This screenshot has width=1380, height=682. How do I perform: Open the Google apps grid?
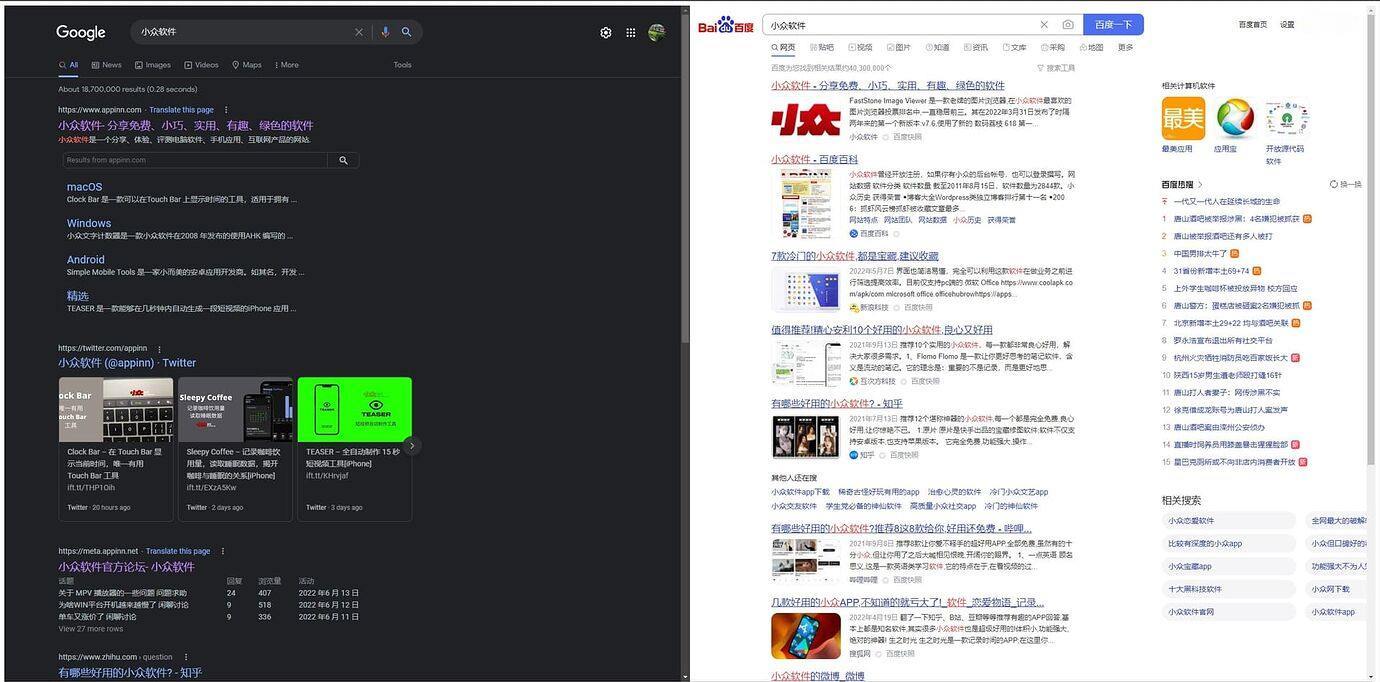tap(631, 33)
